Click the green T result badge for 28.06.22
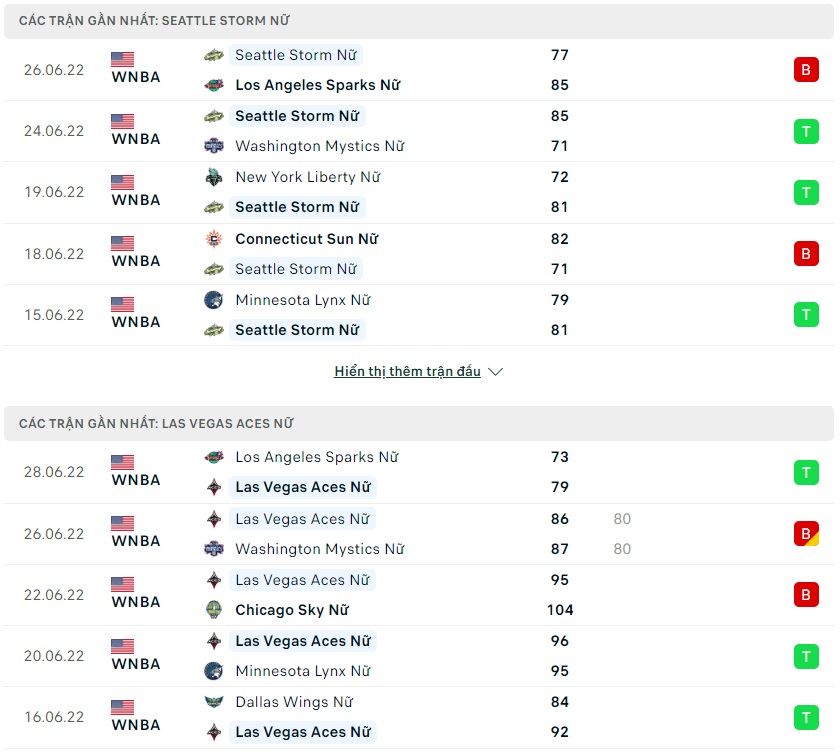Image resolution: width=840 pixels, height=753 pixels. coord(806,472)
